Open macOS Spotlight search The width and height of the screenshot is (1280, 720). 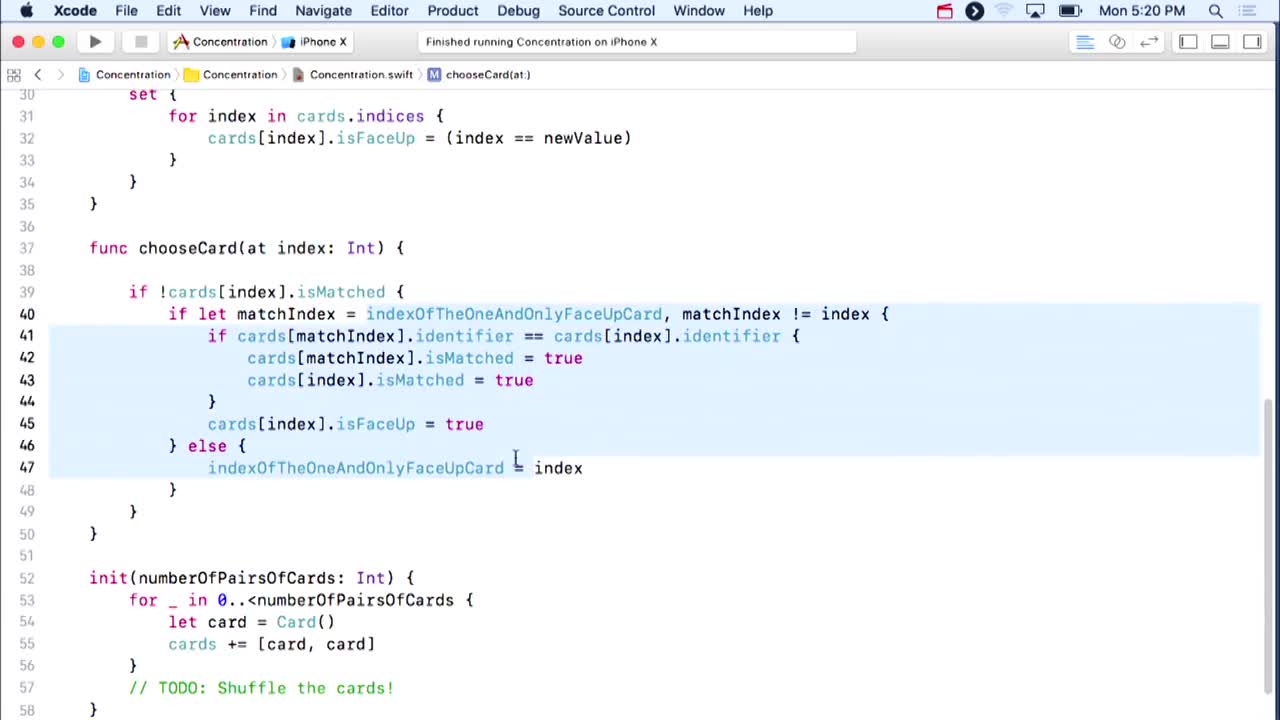click(1216, 11)
